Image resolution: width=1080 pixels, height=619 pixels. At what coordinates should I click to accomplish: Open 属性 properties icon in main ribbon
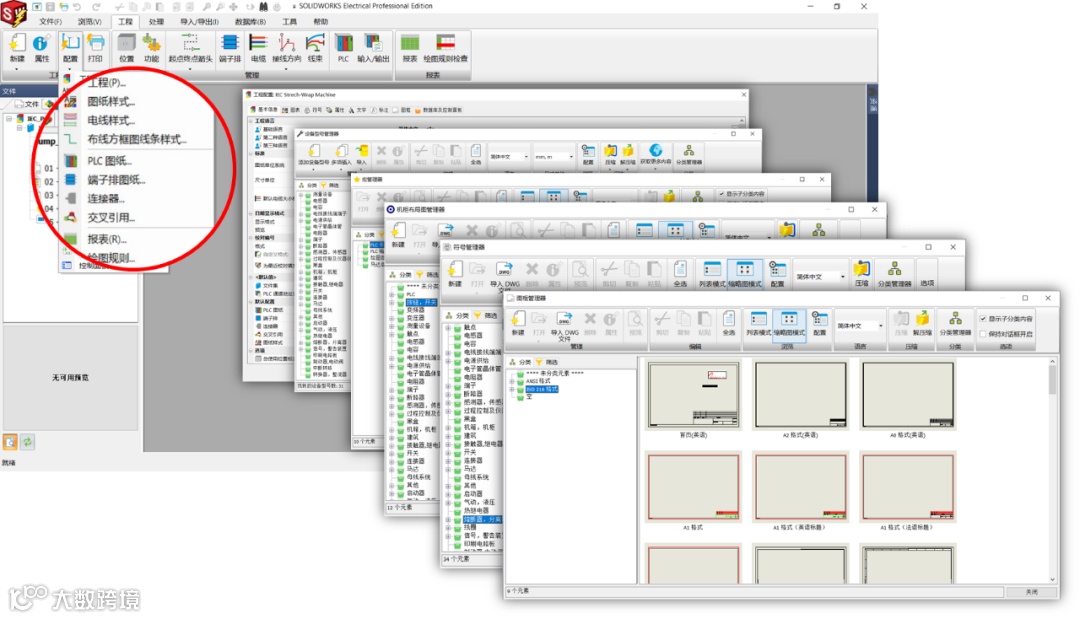(x=41, y=48)
